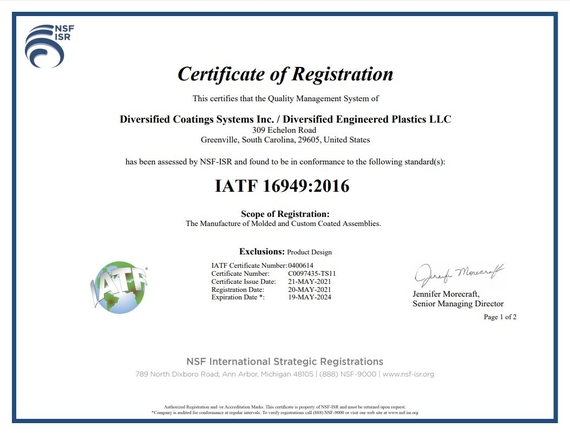Select the 'IATF Certificate Number:' label
The width and height of the screenshot is (570, 436).
(x=249, y=265)
